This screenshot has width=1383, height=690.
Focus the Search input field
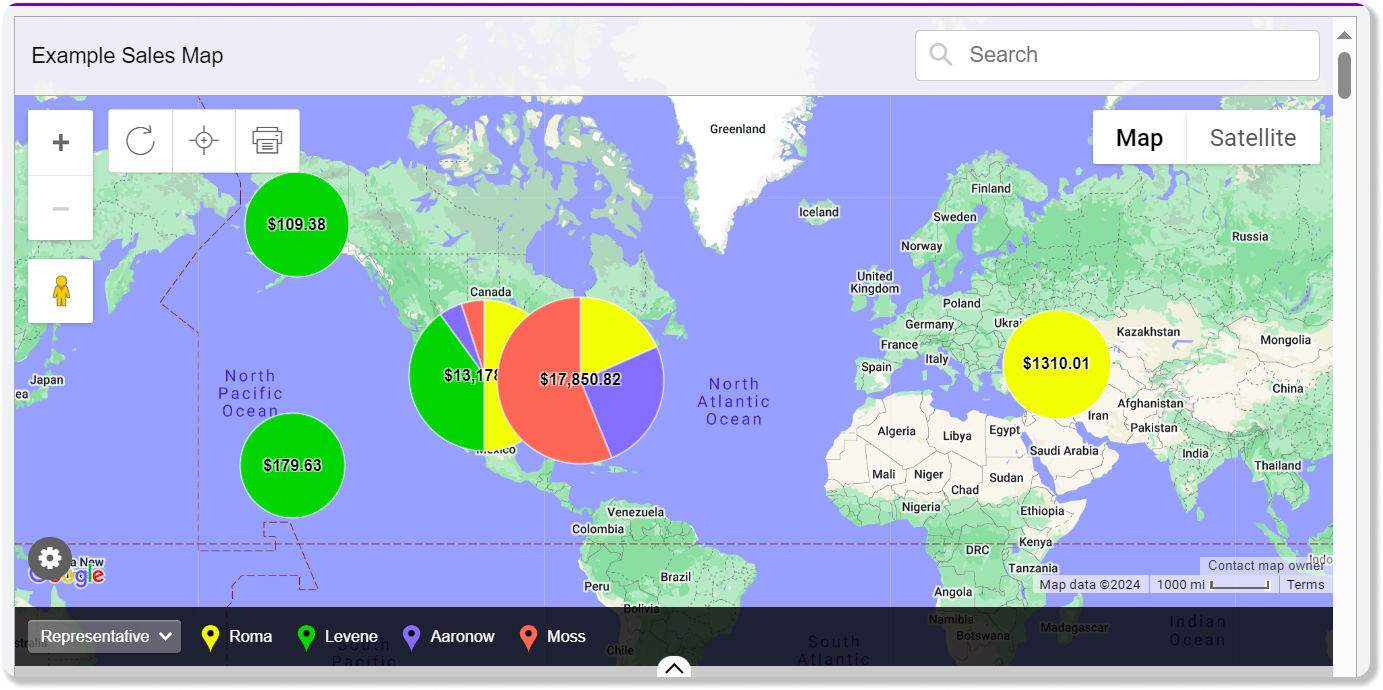1117,55
